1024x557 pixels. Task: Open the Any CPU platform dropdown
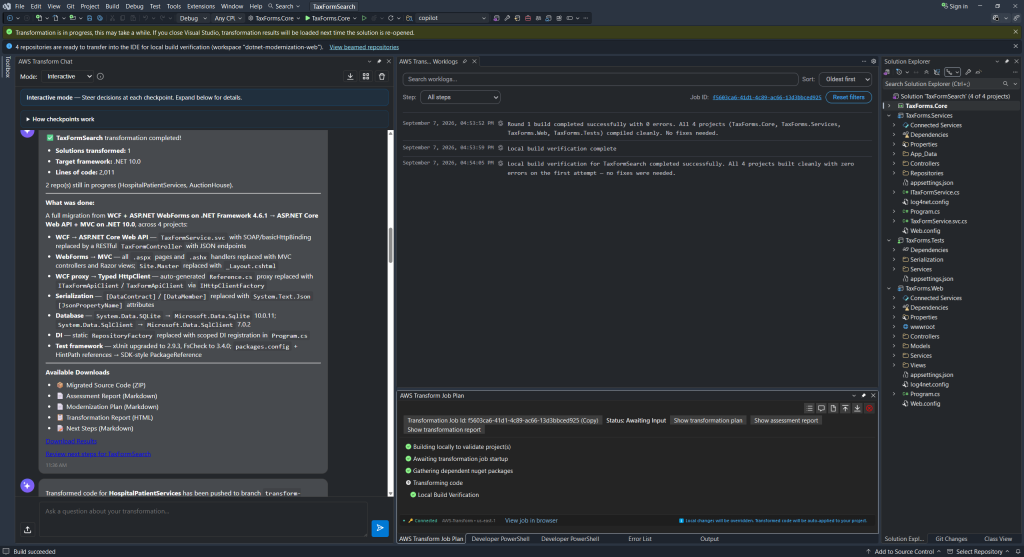(228, 18)
